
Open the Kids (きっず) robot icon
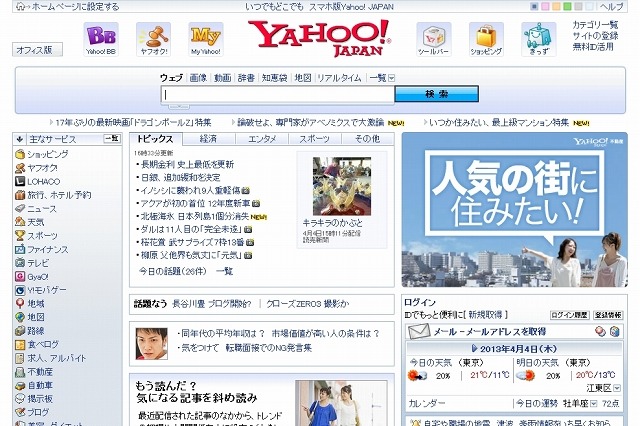538,39
